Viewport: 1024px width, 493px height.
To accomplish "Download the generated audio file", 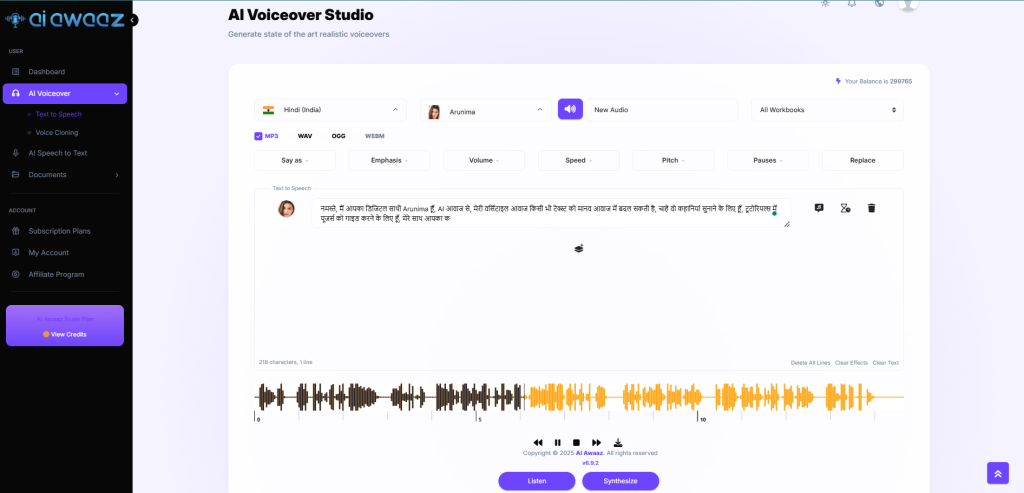I will [618, 442].
